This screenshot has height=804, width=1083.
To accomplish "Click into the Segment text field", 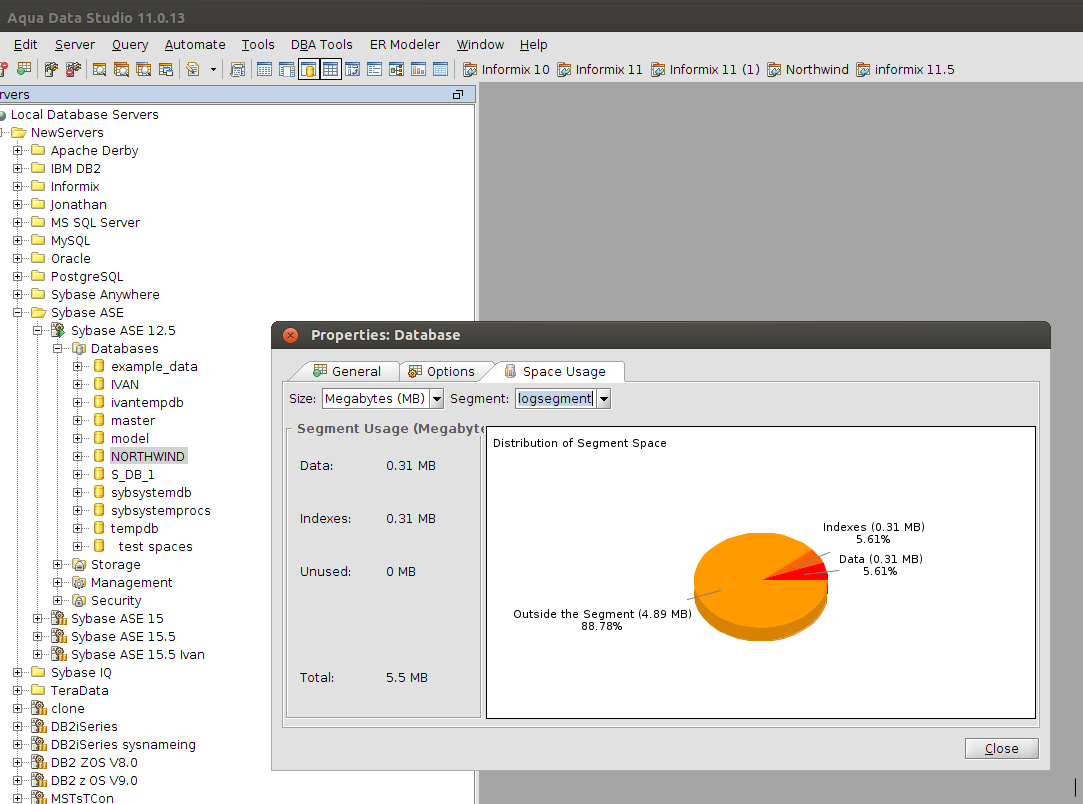I will coord(555,399).
